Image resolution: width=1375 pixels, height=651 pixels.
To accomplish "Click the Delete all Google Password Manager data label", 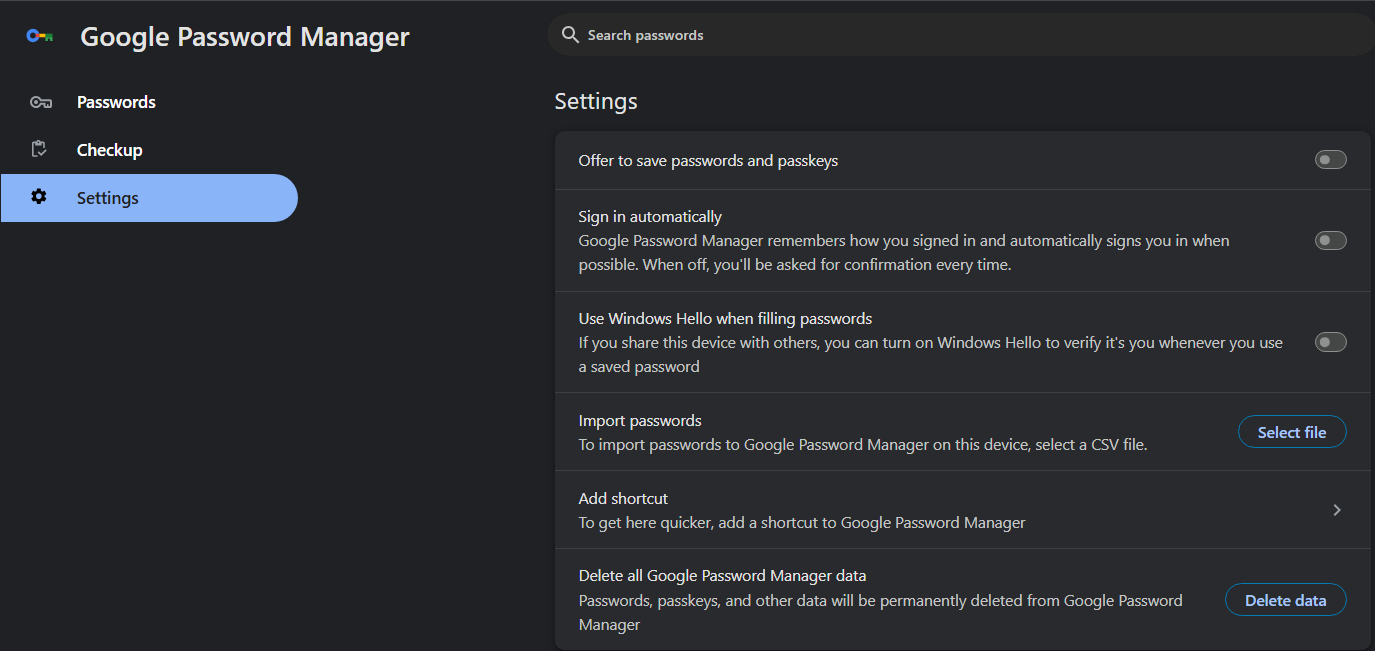I will point(722,576).
